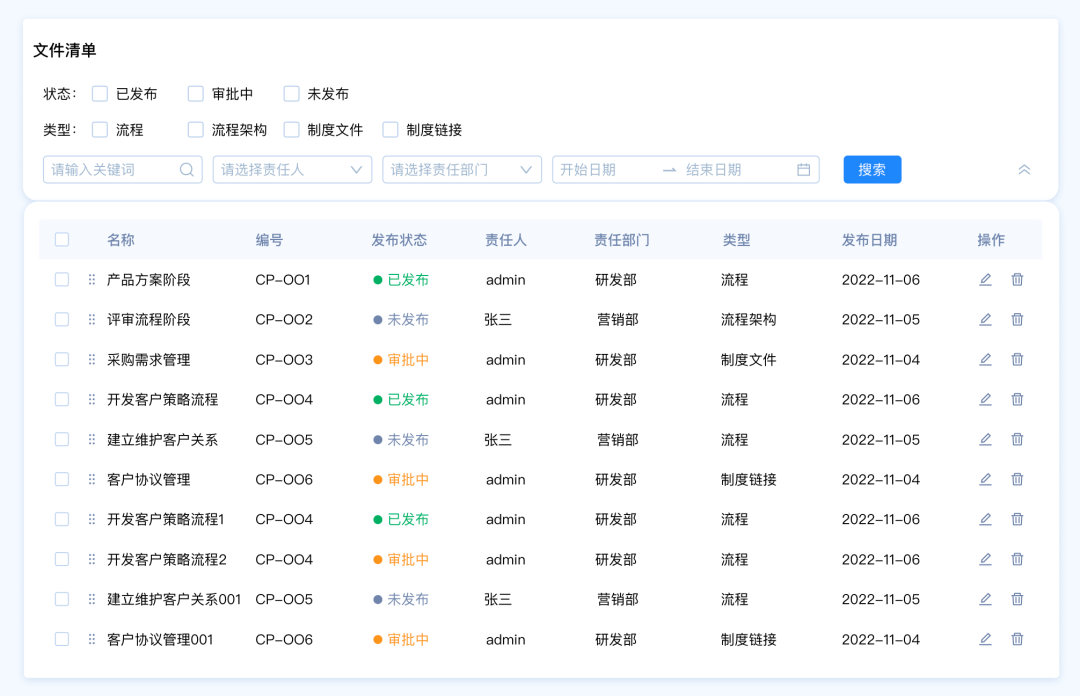This screenshot has width=1080, height=696.
Task: Delete the 评审流程阶段 row via trash icon
Action: (x=1017, y=320)
